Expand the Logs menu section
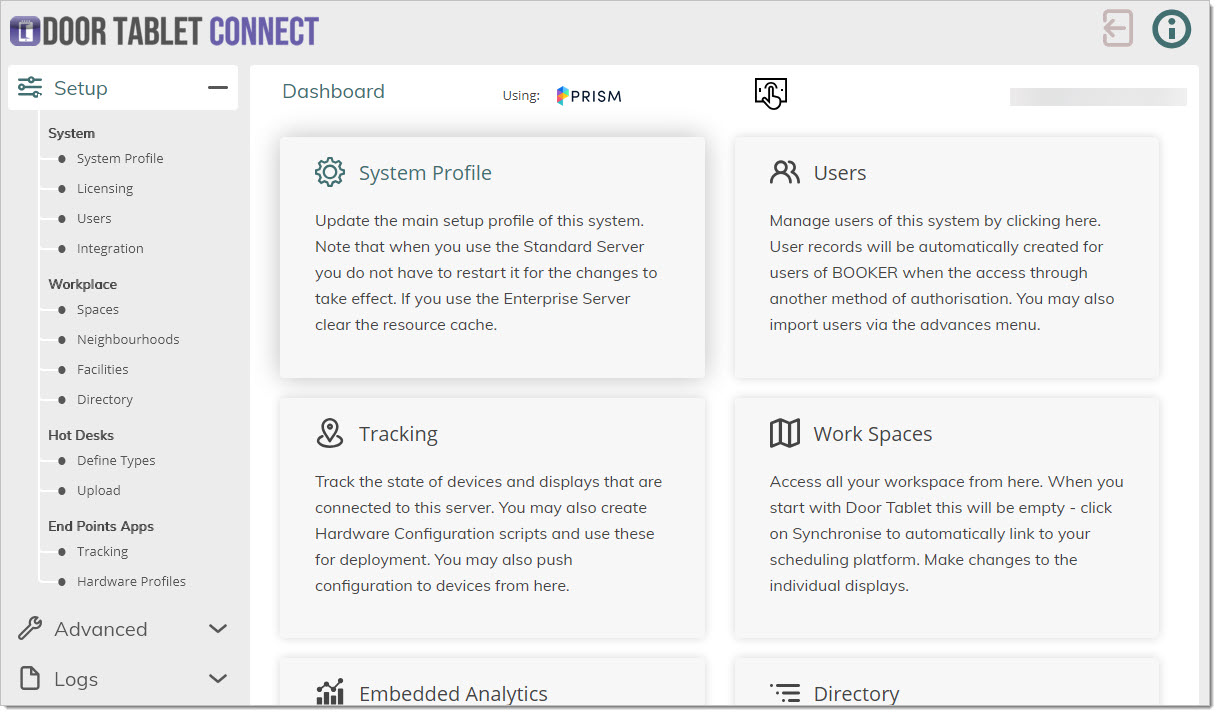Screen dimensions: 1218x714 [217, 679]
